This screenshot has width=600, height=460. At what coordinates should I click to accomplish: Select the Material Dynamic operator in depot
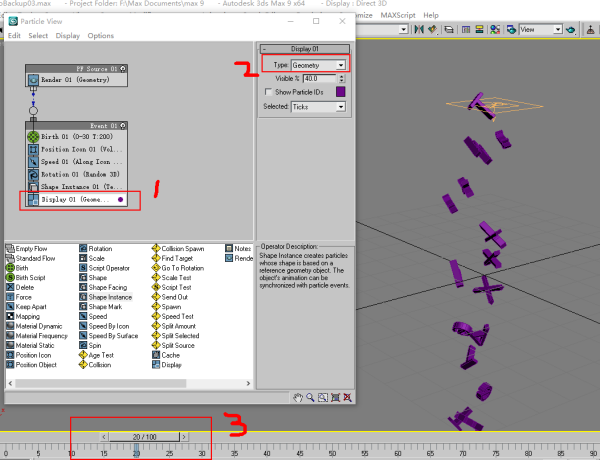(34, 326)
